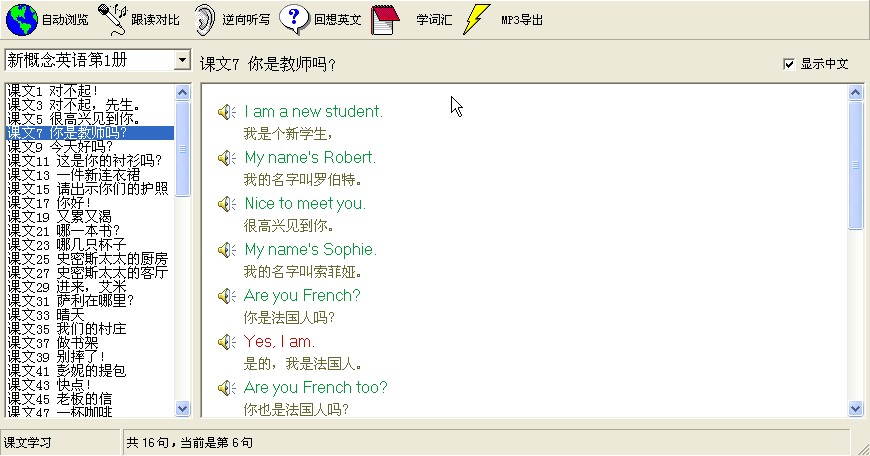870x456 pixels.
Task: Play audio for 'Nice to meet you.'
Action: [226, 204]
